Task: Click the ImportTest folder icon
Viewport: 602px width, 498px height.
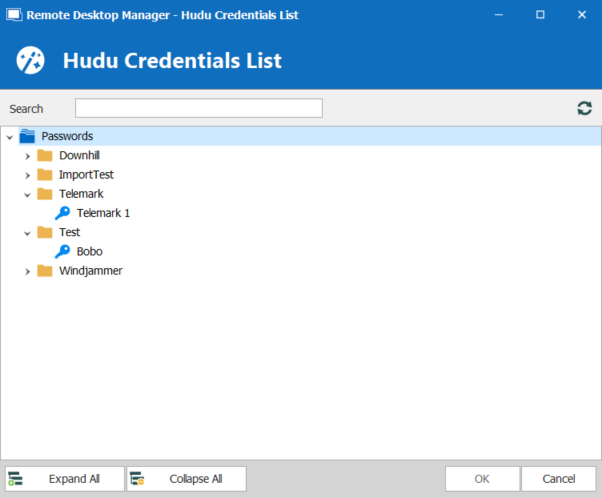Action: click(x=45, y=175)
